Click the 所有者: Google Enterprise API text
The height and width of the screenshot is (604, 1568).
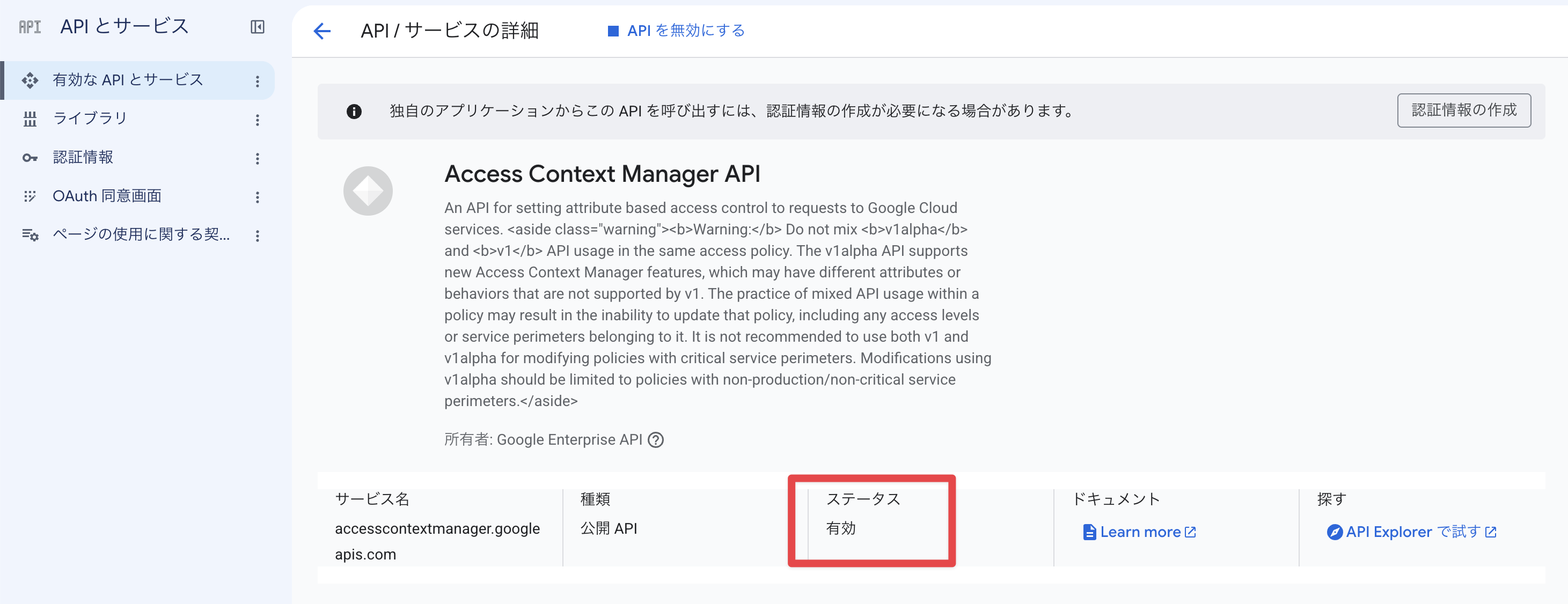point(543,440)
